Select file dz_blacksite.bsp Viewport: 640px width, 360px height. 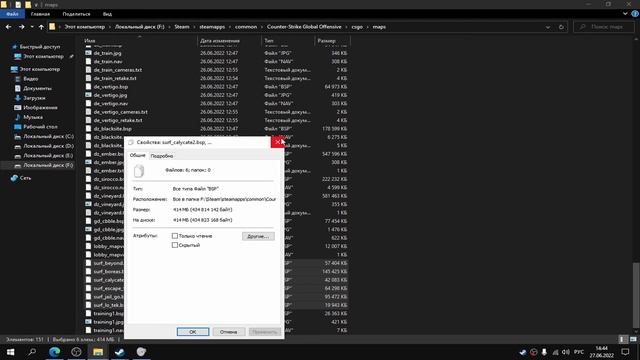coord(112,129)
